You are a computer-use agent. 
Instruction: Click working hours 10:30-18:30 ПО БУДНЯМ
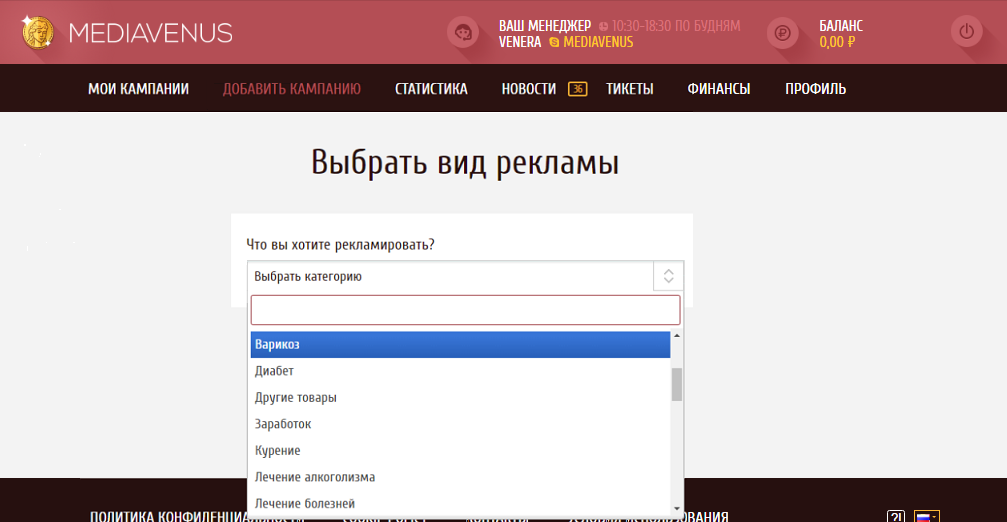coord(676,26)
